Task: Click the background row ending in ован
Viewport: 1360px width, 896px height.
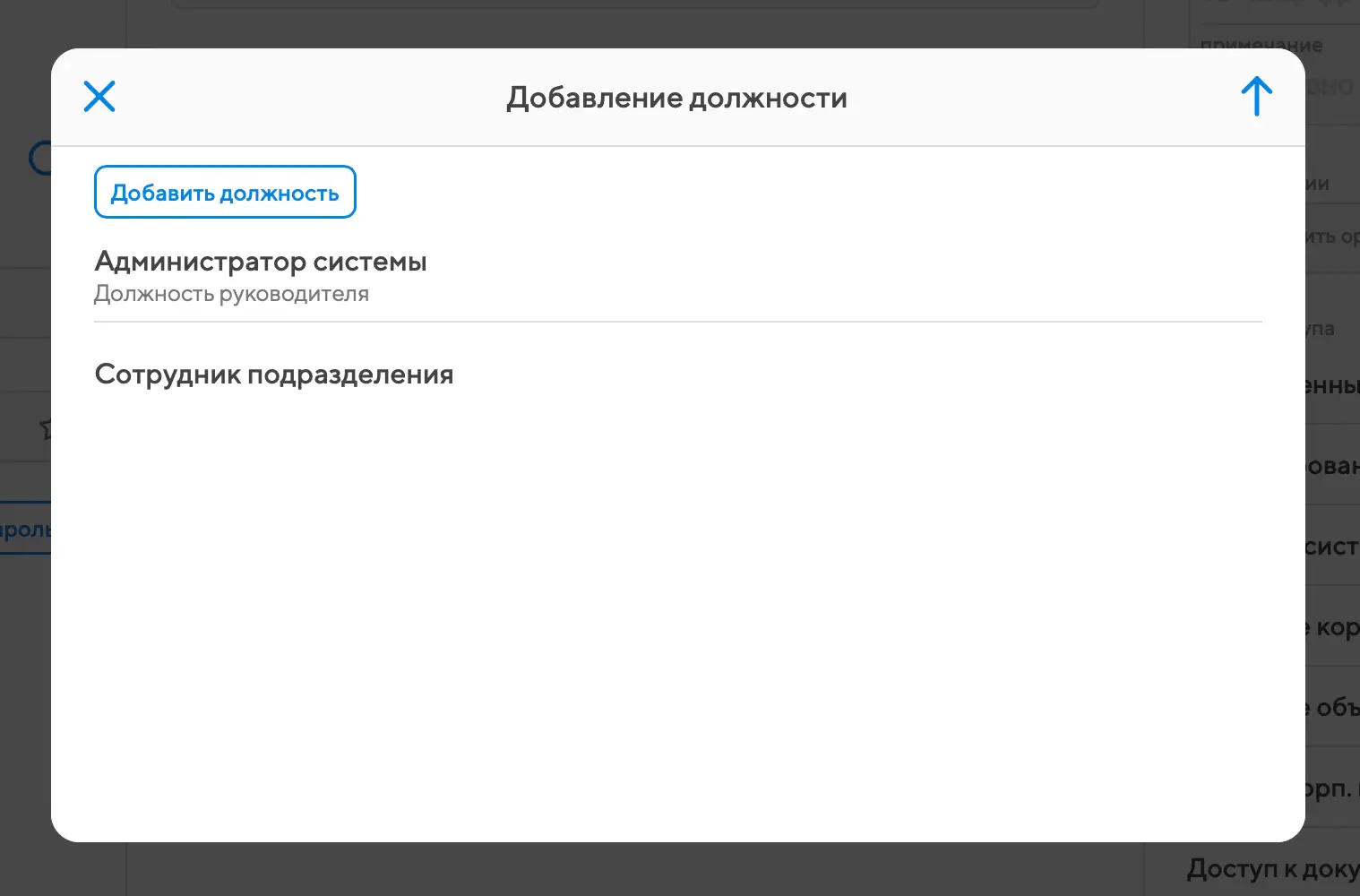Action: pos(1332,466)
